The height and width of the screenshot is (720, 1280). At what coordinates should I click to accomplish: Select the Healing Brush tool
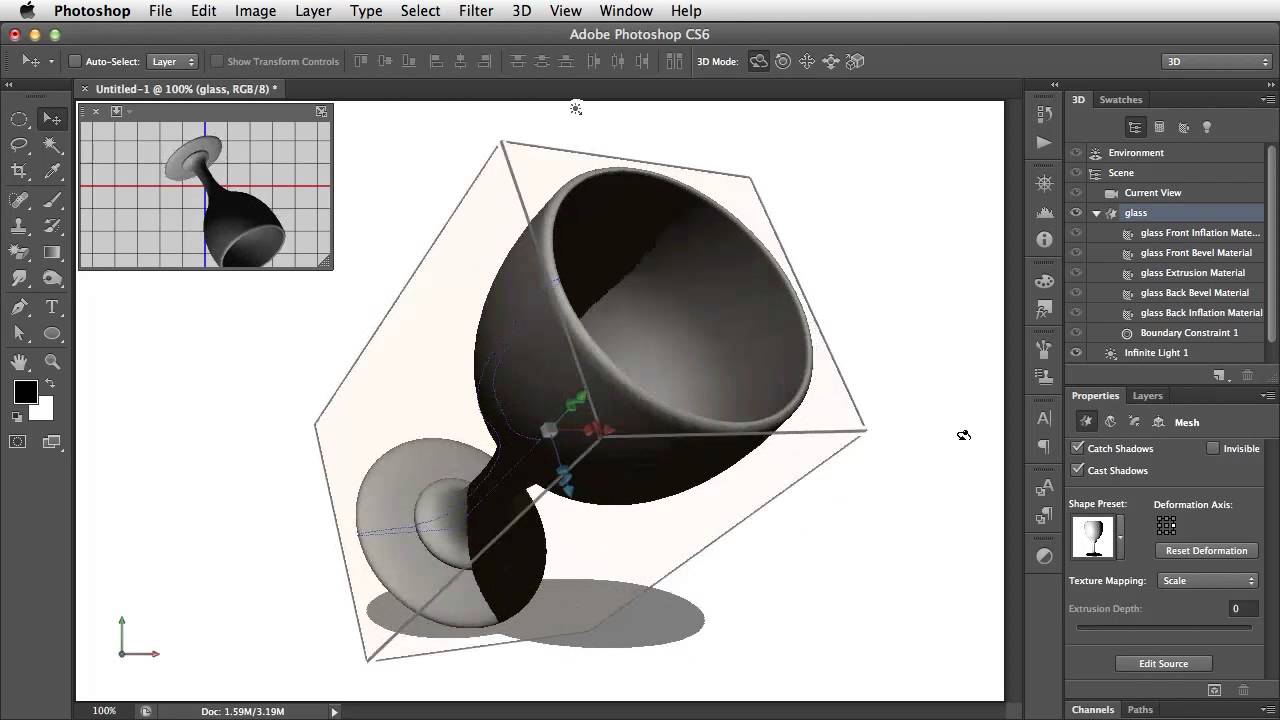[19, 199]
